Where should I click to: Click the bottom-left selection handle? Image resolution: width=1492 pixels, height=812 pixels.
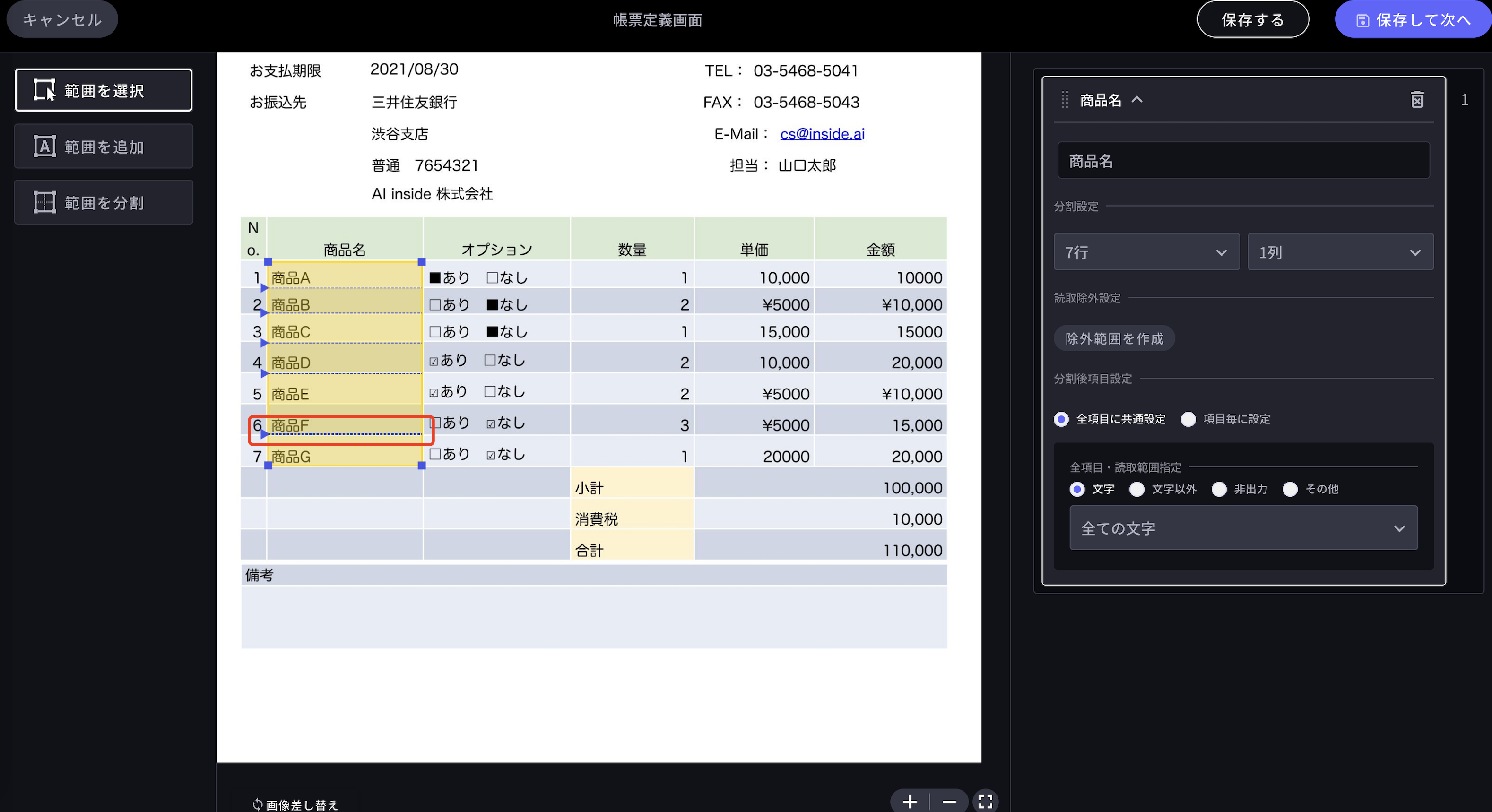(x=268, y=465)
